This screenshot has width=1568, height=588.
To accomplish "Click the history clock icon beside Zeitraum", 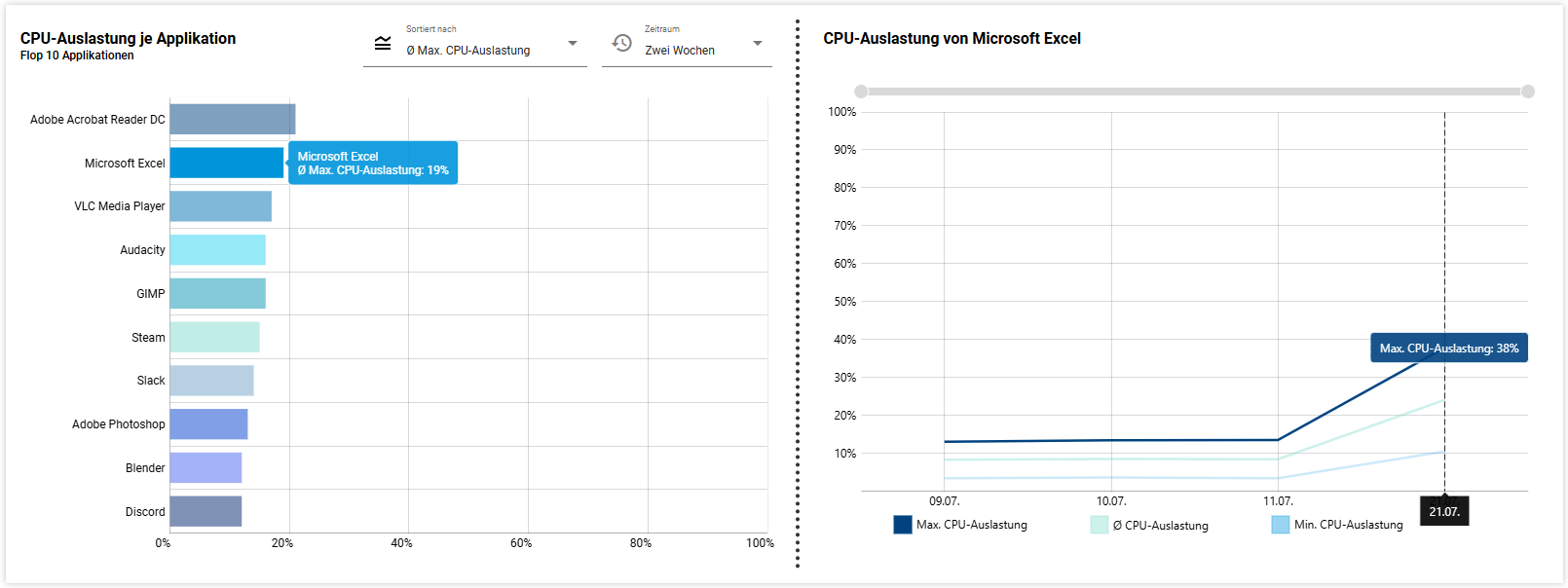I will [x=621, y=44].
